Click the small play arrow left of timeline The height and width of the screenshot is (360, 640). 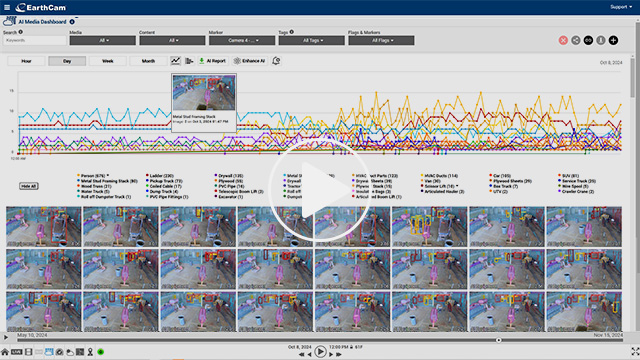point(6,337)
